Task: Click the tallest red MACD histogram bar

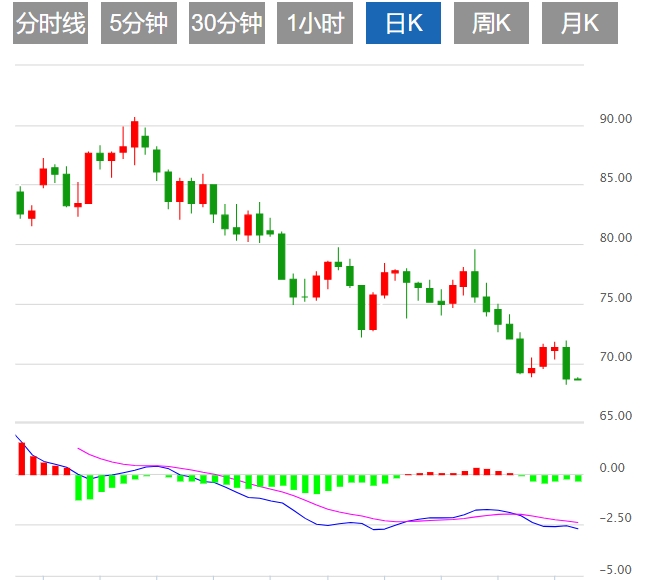Action: [x=21, y=458]
